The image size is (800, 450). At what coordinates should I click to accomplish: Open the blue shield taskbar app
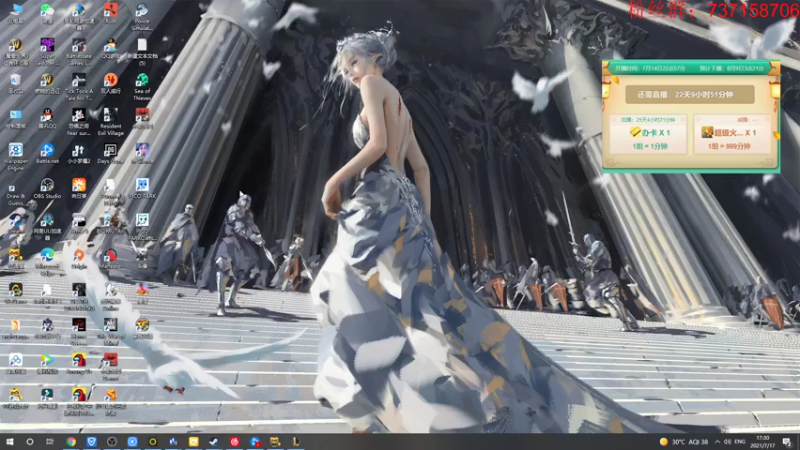coord(91,441)
